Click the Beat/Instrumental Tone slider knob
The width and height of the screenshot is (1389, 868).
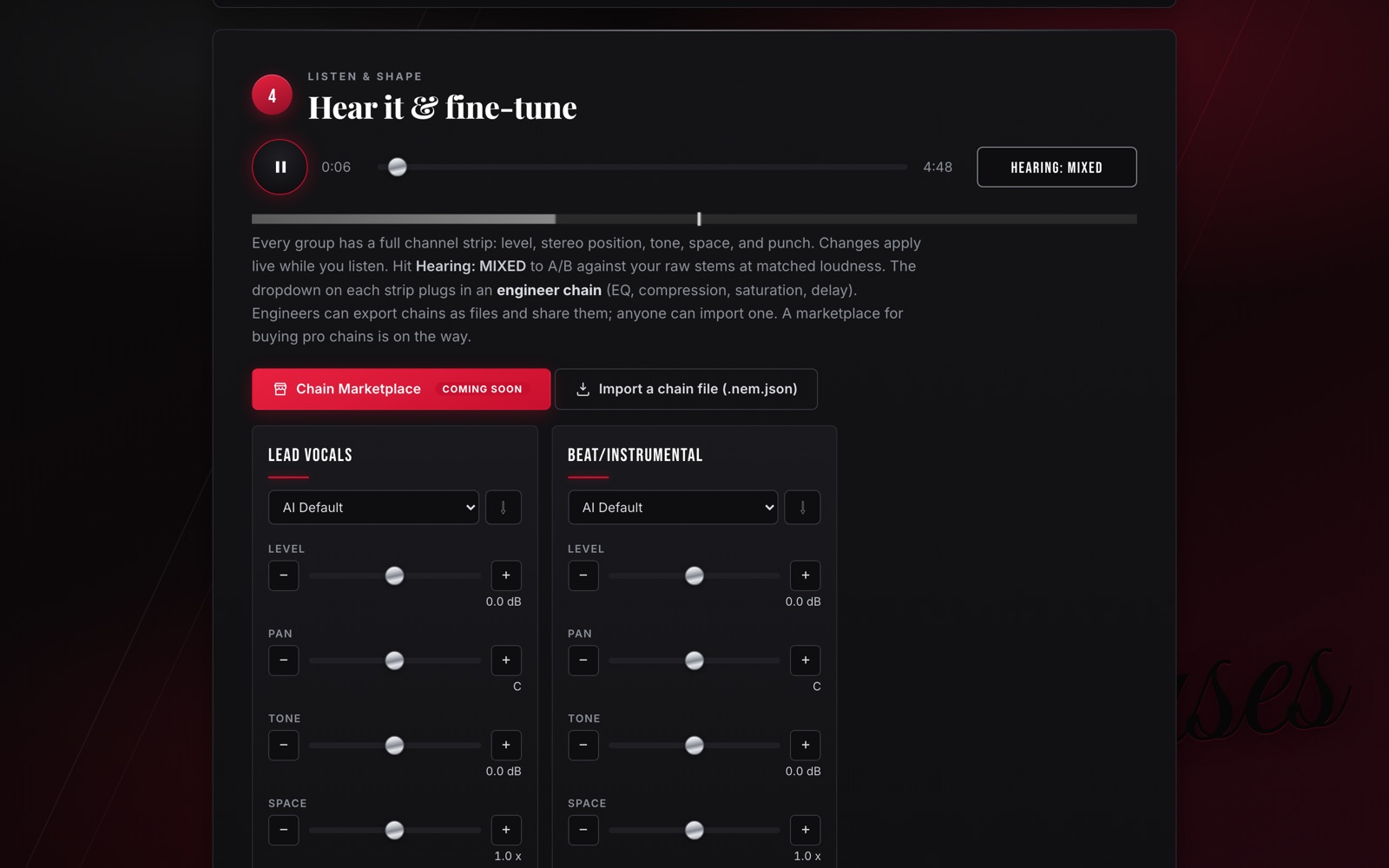point(694,745)
